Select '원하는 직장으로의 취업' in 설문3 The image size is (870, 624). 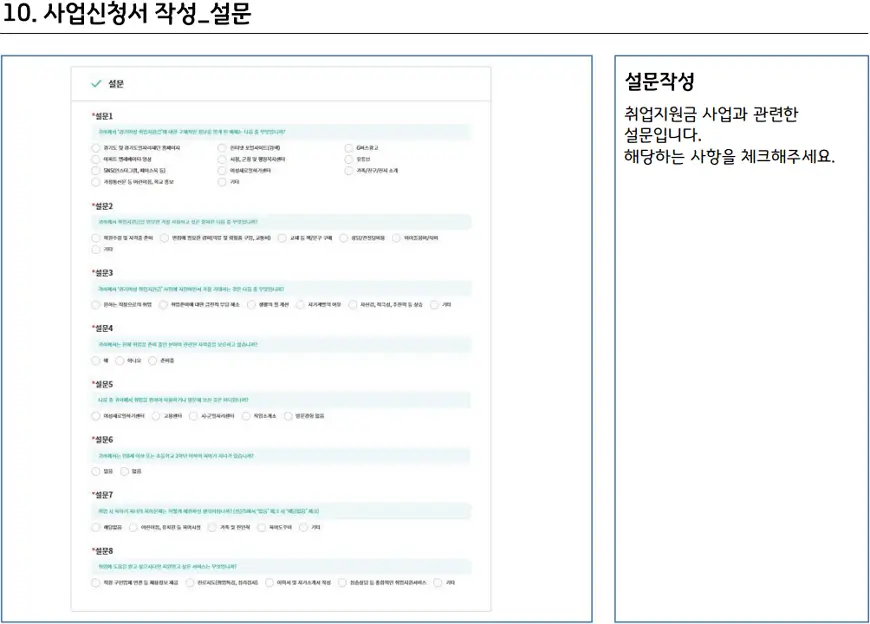pos(96,305)
